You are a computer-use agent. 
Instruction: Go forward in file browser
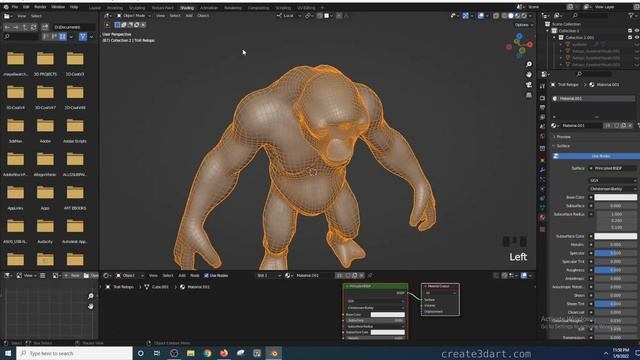click(16, 27)
